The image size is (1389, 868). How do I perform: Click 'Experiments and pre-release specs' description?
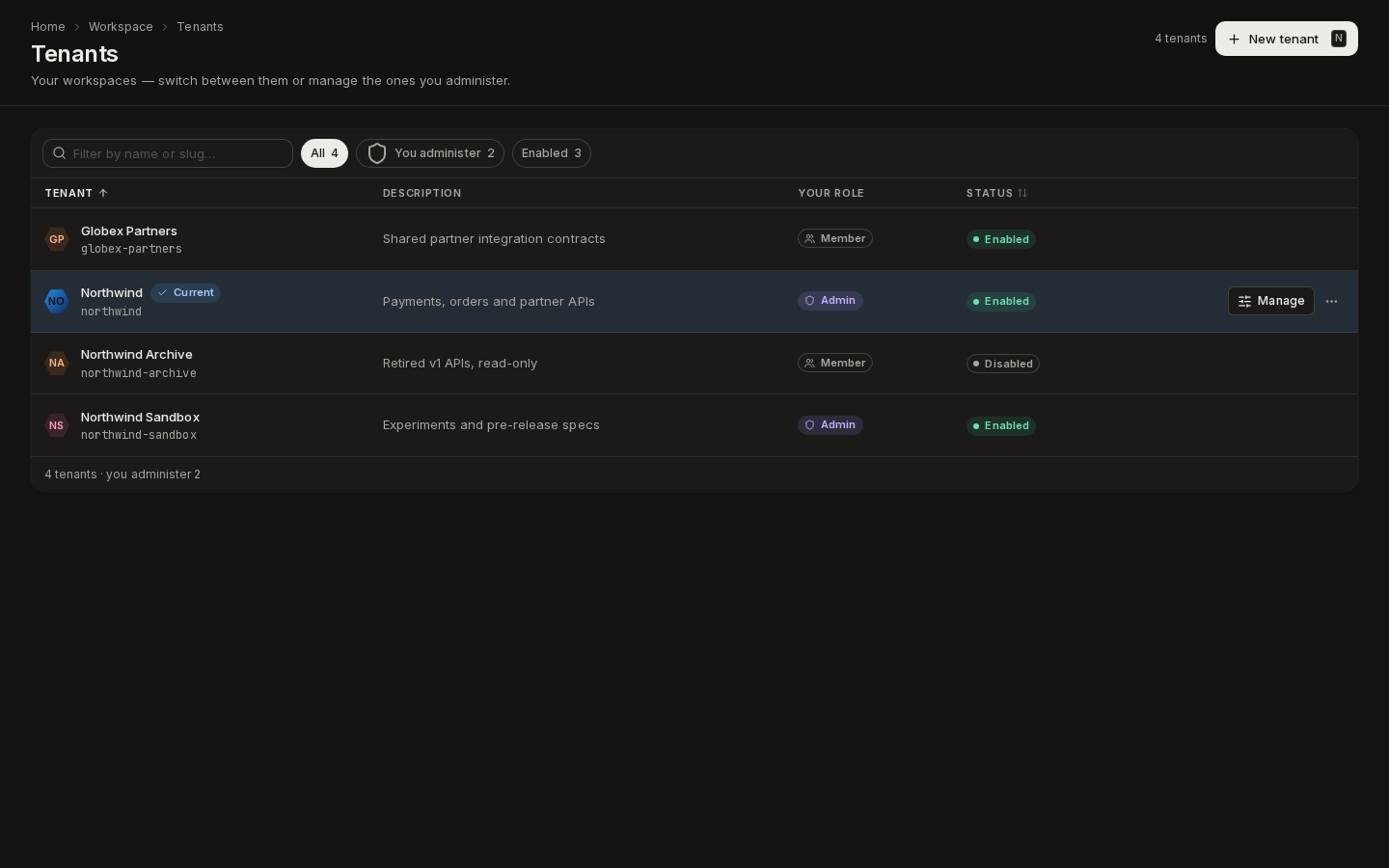491,425
